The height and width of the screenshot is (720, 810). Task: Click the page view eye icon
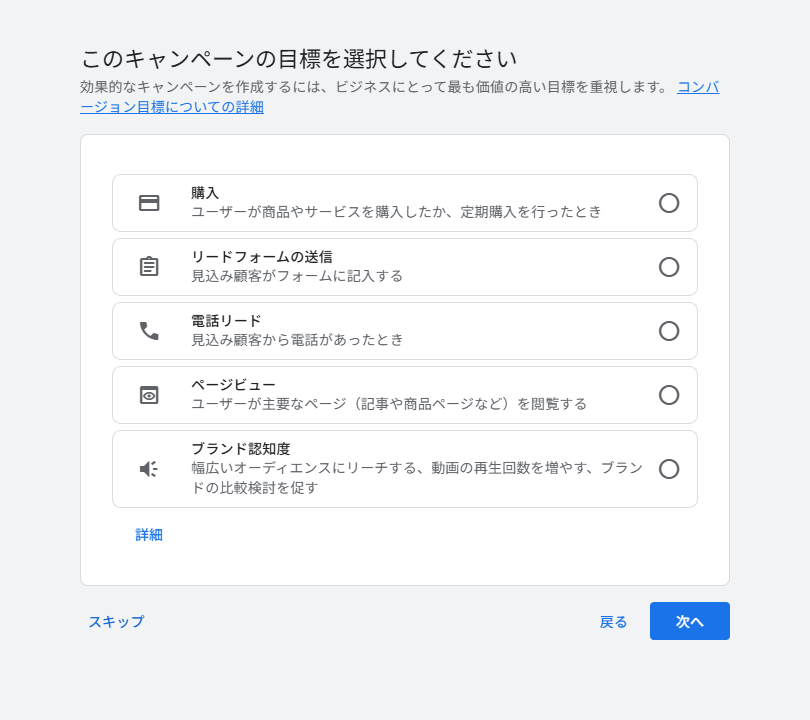click(149, 395)
